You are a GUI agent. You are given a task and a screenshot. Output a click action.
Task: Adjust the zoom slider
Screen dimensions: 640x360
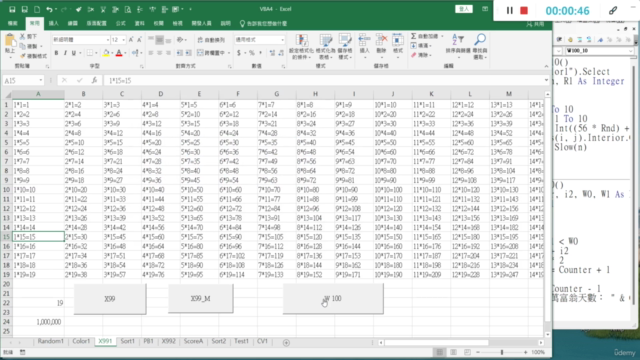tap(502, 352)
